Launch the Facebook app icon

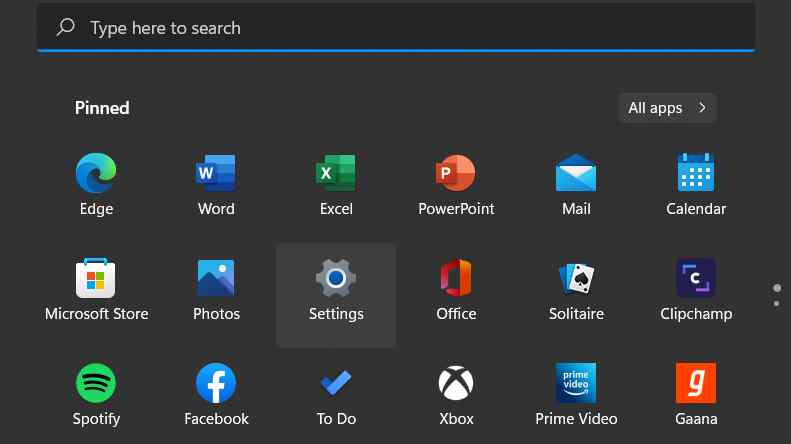[x=216, y=383]
